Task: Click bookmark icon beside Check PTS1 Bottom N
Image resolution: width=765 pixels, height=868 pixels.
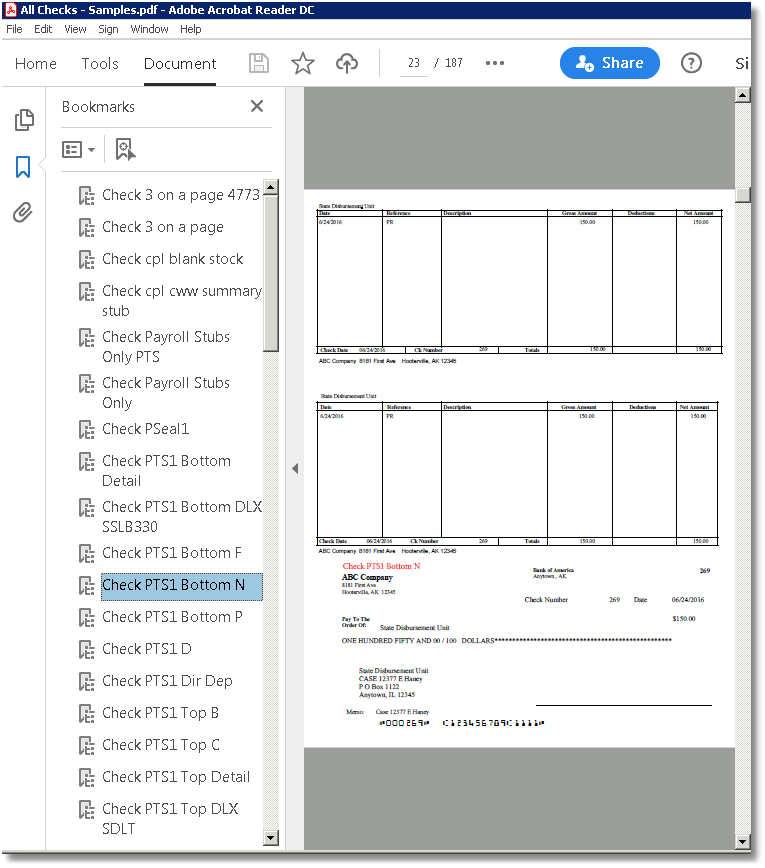Action: click(x=86, y=586)
